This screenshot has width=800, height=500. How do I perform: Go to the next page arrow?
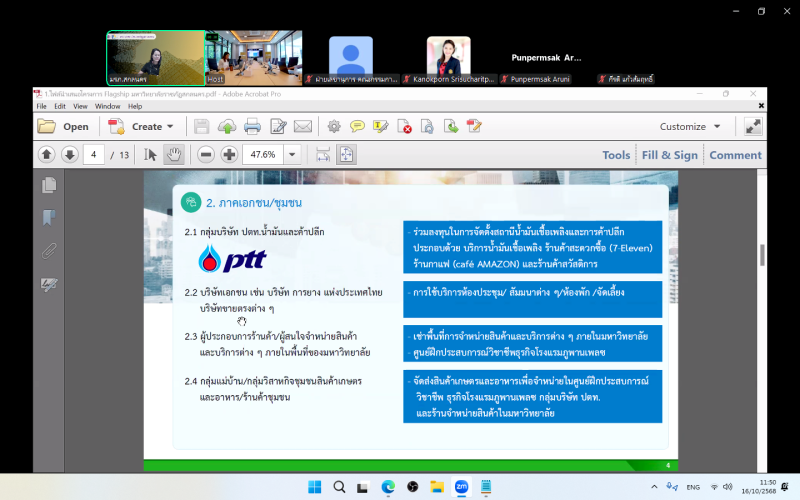(69, 155)
